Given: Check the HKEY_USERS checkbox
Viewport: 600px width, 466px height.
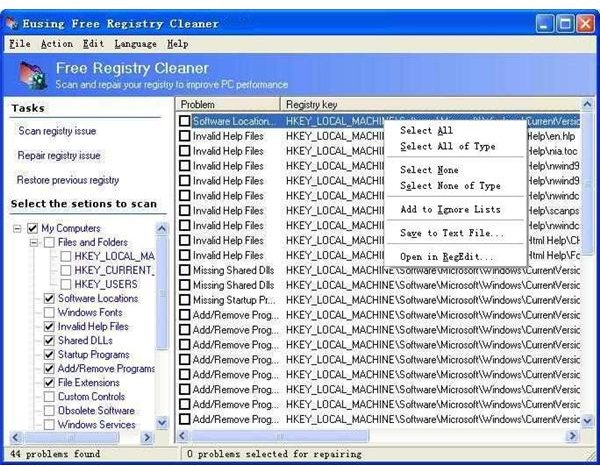Looking at the screenshot, I should tap(65, 284).
